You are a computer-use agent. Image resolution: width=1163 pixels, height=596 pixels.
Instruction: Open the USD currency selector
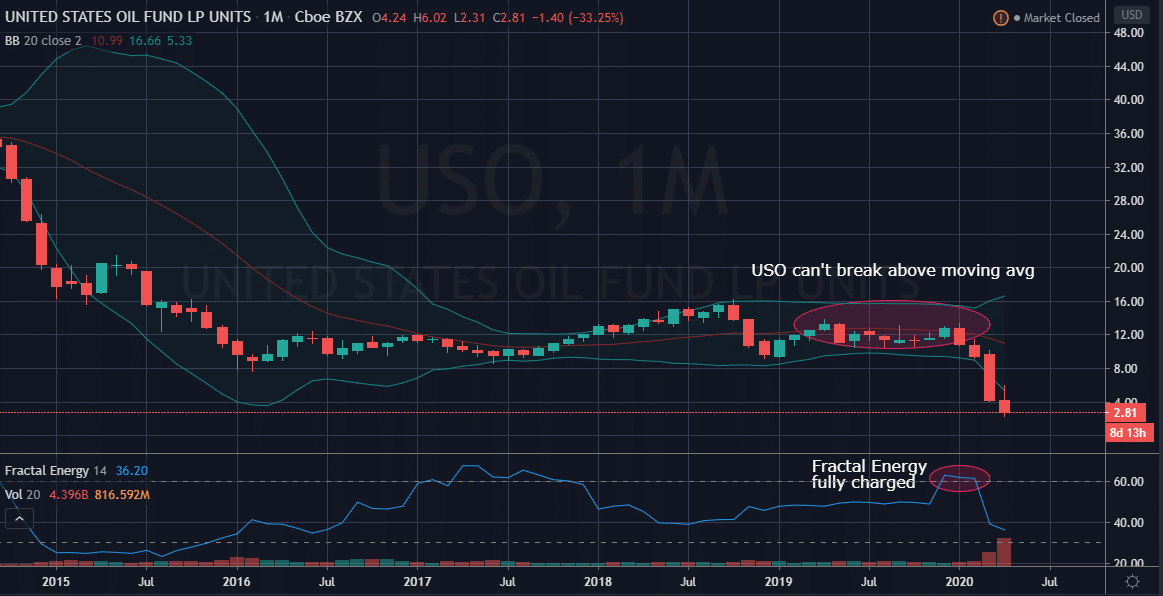(1132, 16)
